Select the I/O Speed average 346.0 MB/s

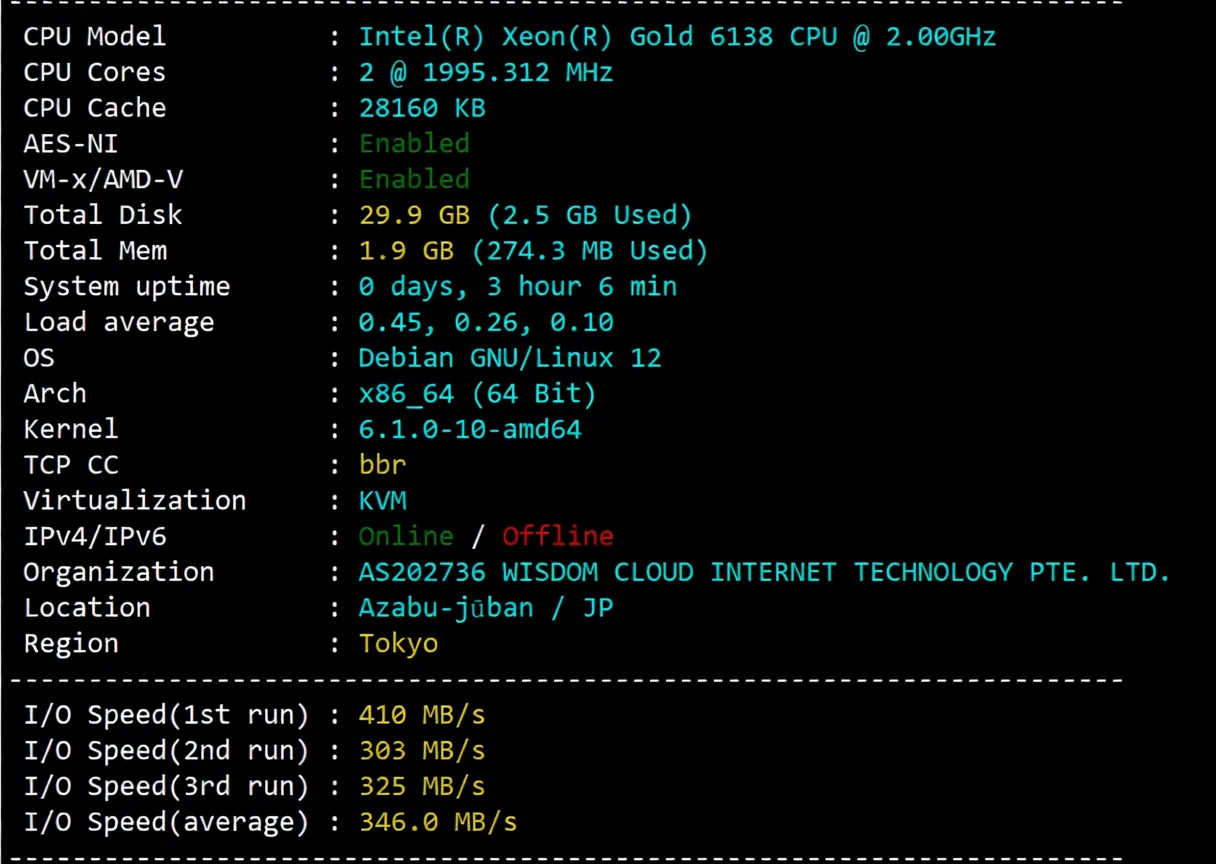coord(438,821)
